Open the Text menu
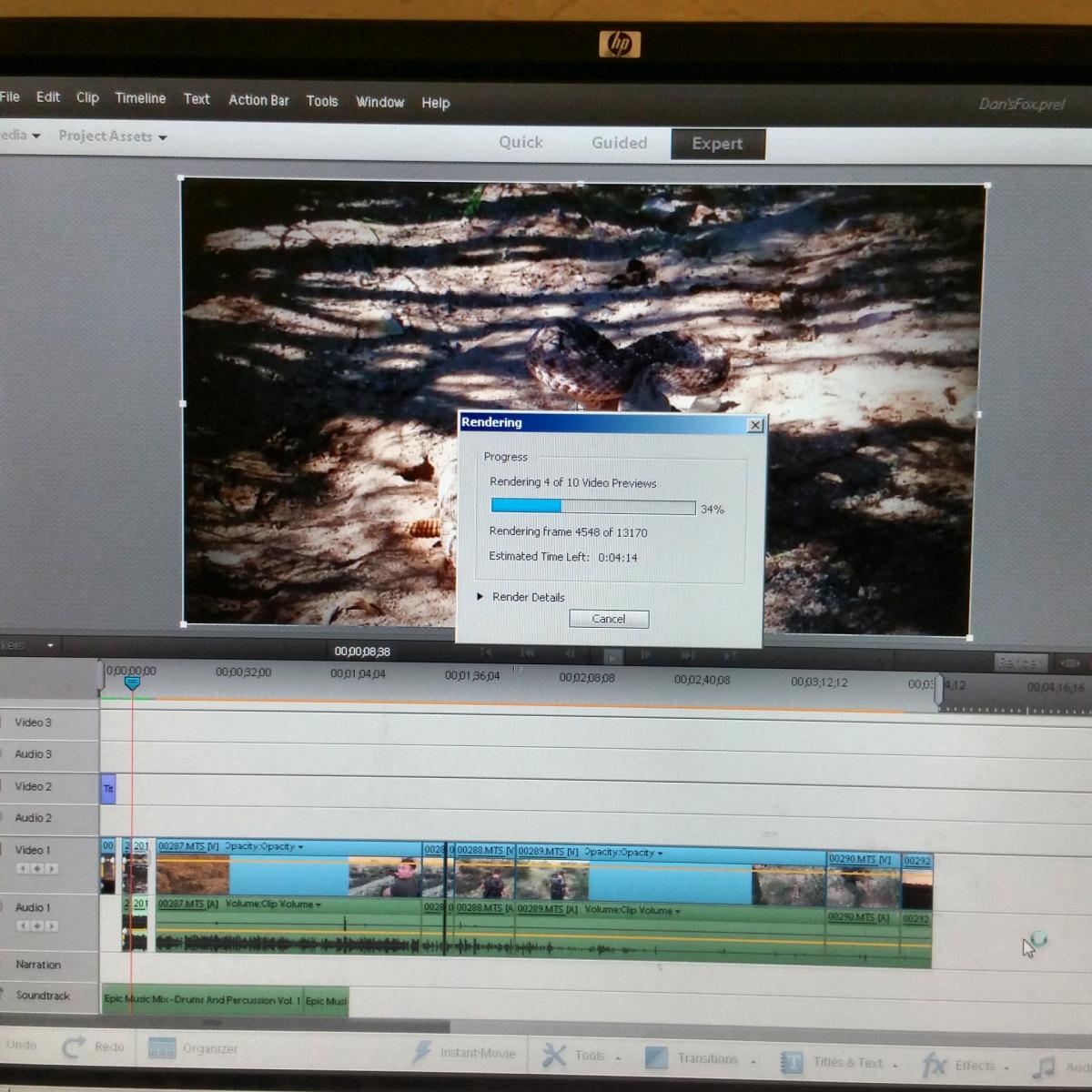Image resolution: width=1092 pixels, height=1092 pixels. (x=197, y=99)
